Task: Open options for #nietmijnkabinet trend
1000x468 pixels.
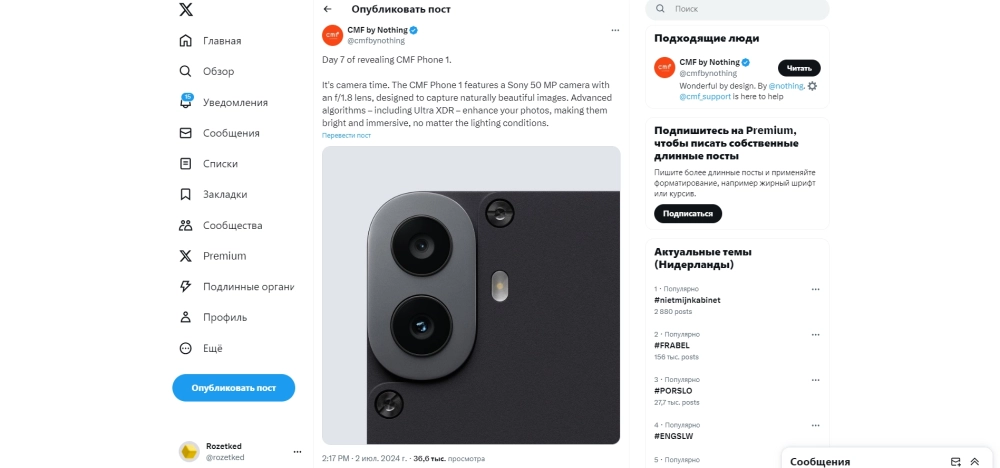Action: tap(815, 289)
